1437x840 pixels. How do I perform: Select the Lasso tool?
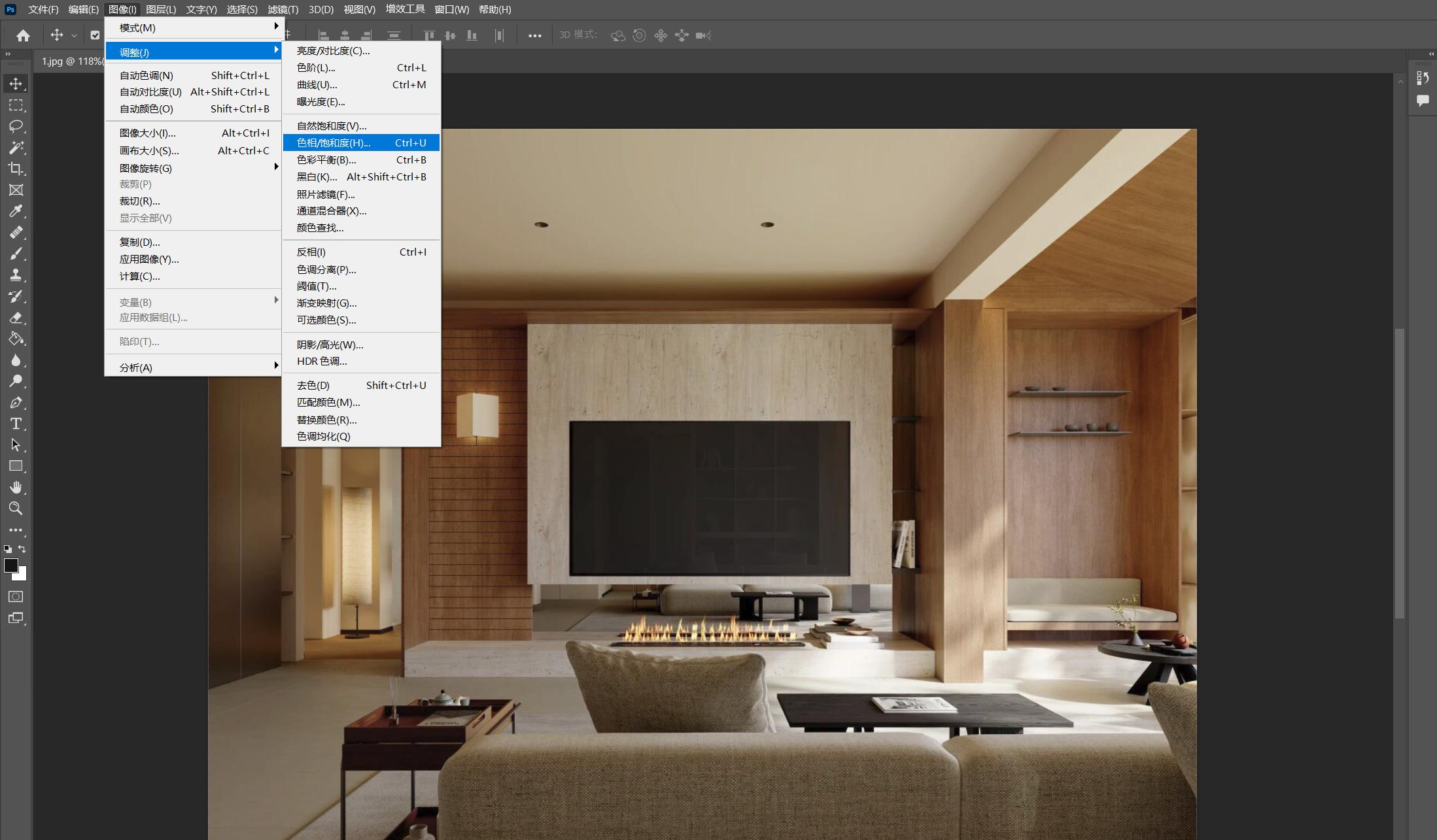(16, 126)
